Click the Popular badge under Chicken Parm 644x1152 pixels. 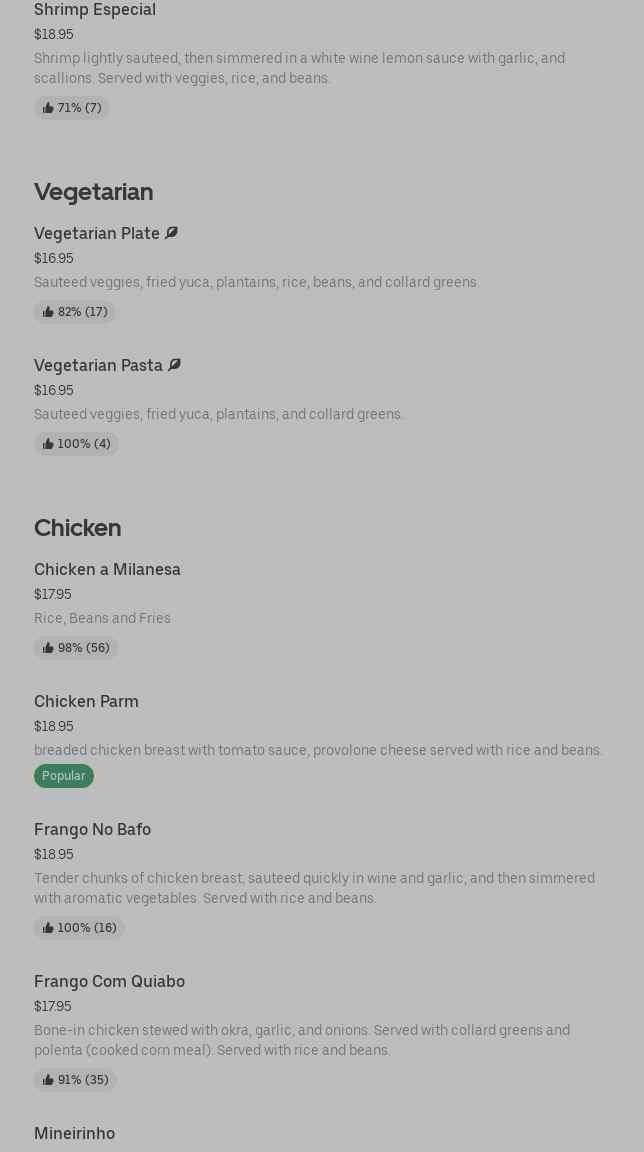[64, 776]
